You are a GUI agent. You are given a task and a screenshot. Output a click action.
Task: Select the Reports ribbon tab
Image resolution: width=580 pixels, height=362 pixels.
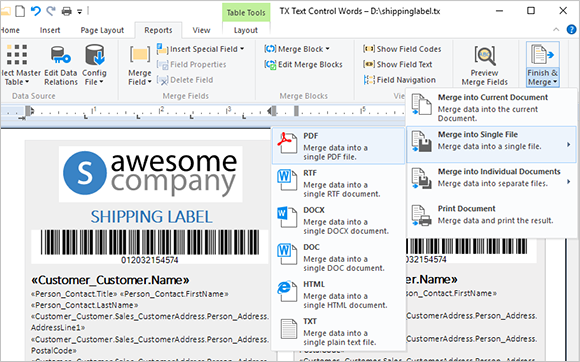[x=158, y=30]
